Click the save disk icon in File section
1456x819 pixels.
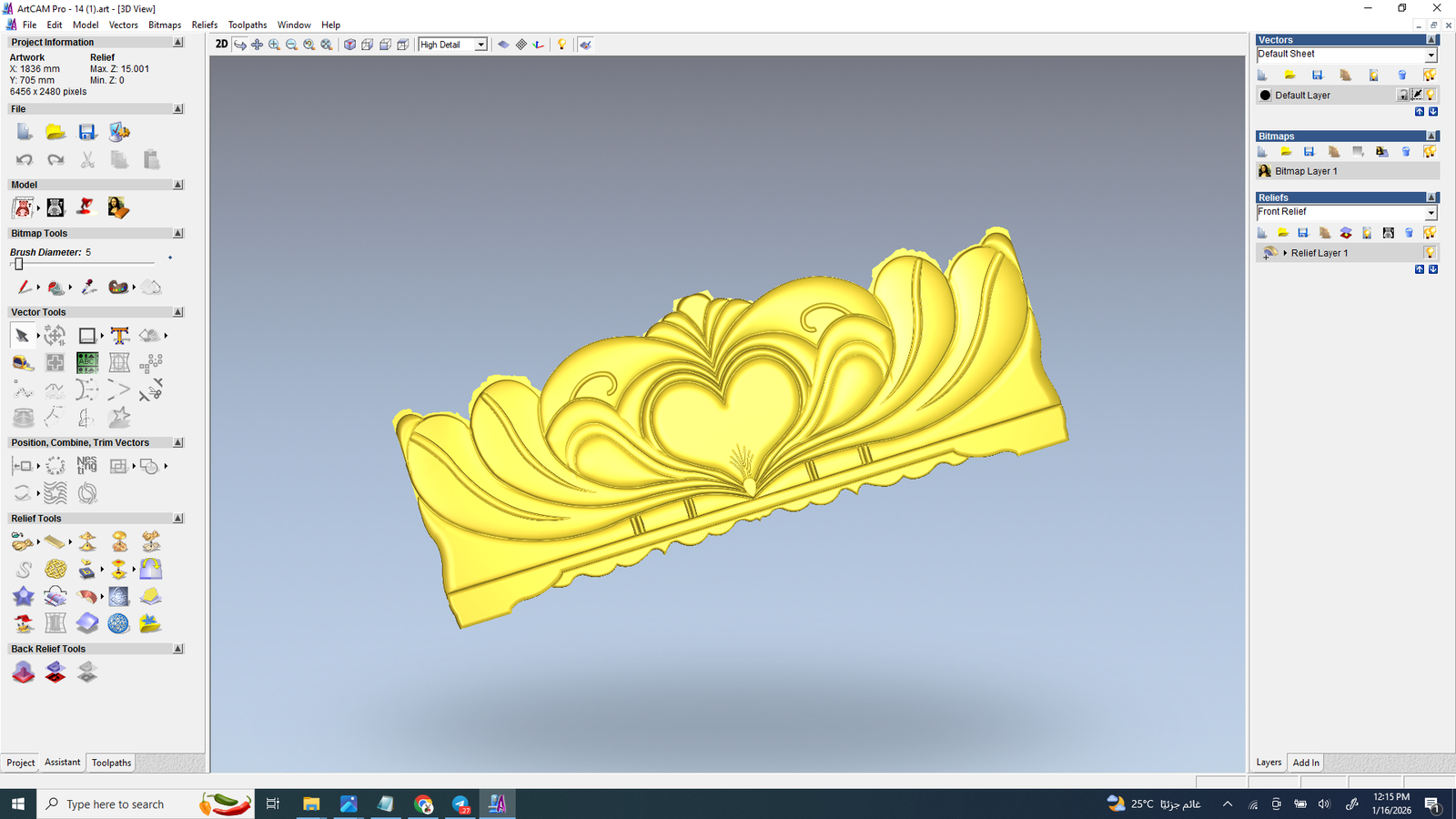[87, 133]
